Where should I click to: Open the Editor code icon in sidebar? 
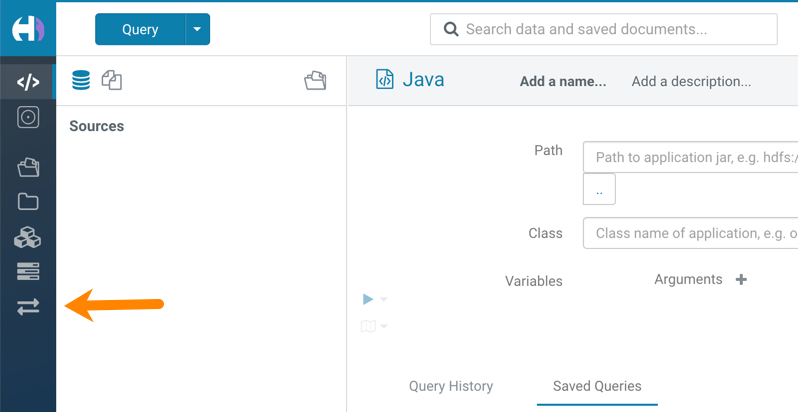(x=28, y=82)
